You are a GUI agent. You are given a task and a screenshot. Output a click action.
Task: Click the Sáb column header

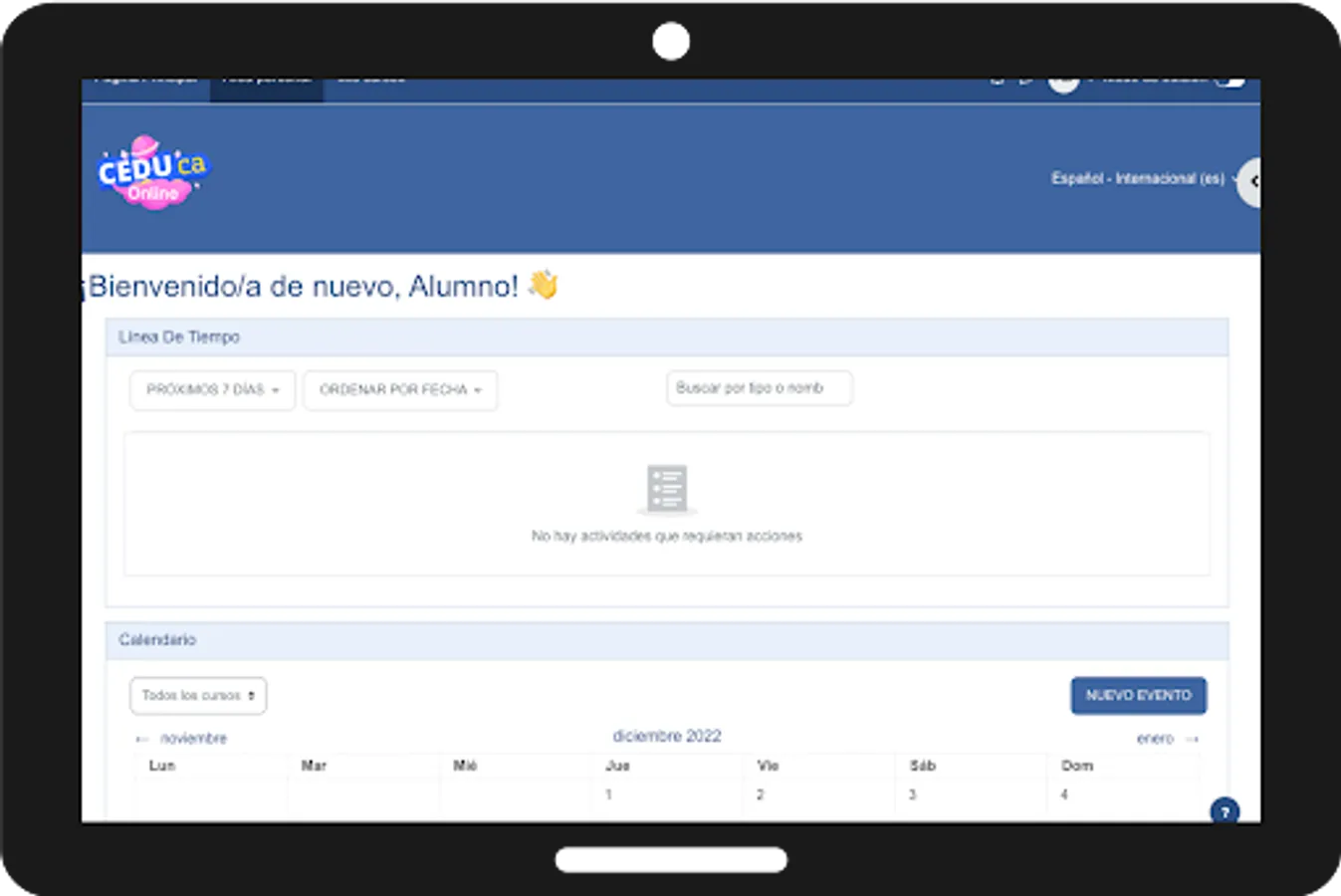coord(923,766)
